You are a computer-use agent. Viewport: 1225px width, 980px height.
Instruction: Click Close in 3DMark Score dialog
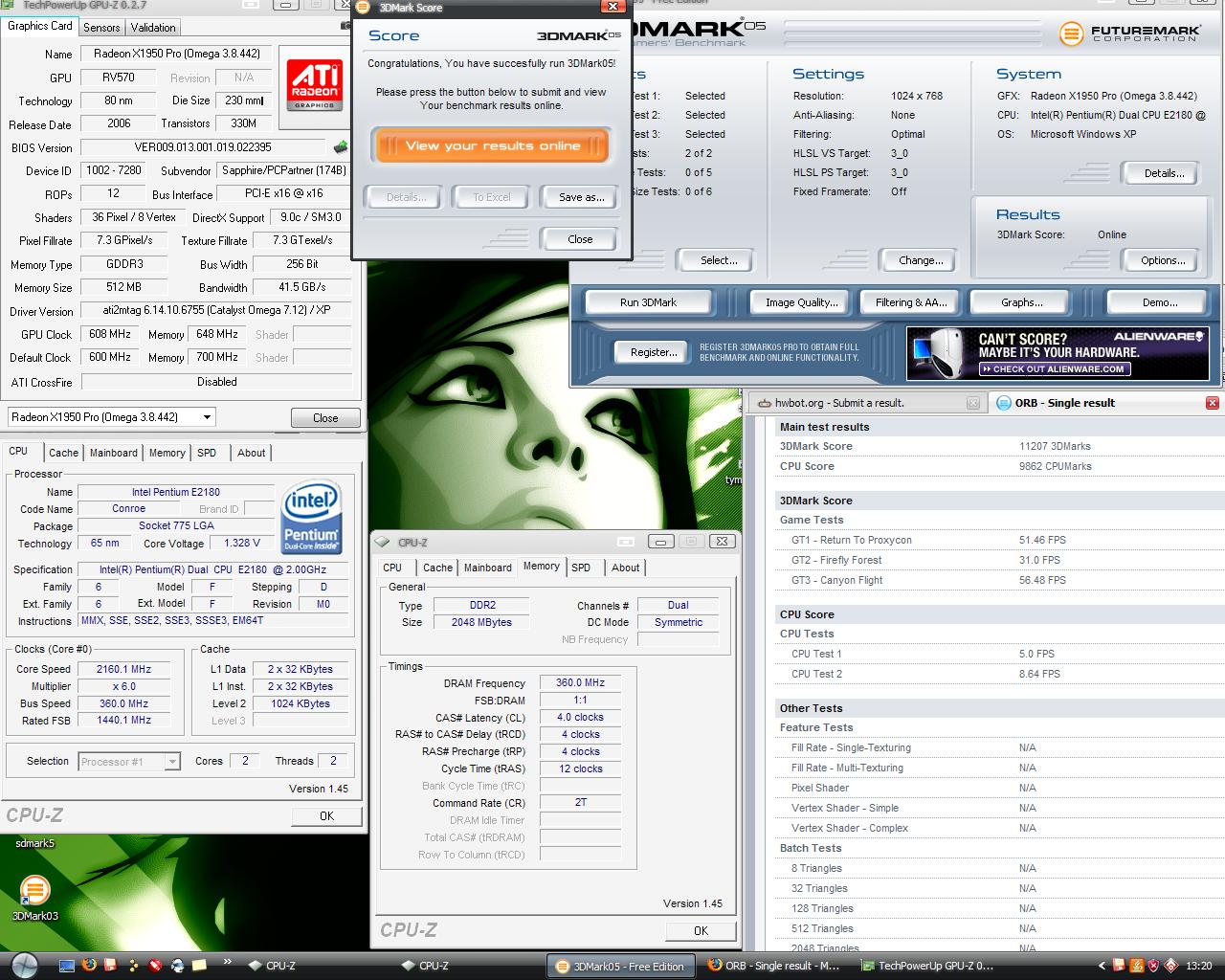580,239
